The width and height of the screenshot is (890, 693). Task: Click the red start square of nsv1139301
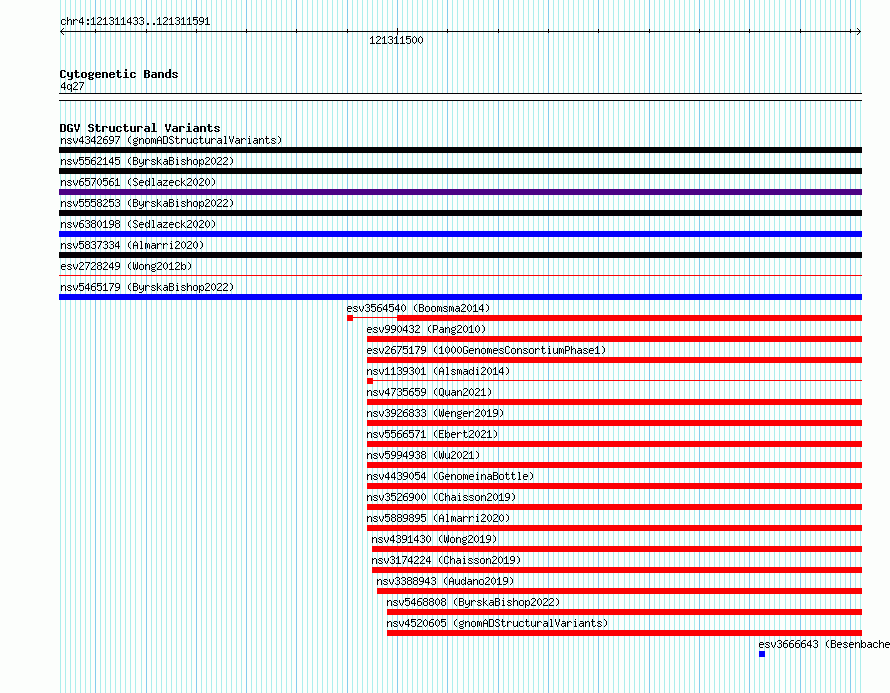click(370, 381)
